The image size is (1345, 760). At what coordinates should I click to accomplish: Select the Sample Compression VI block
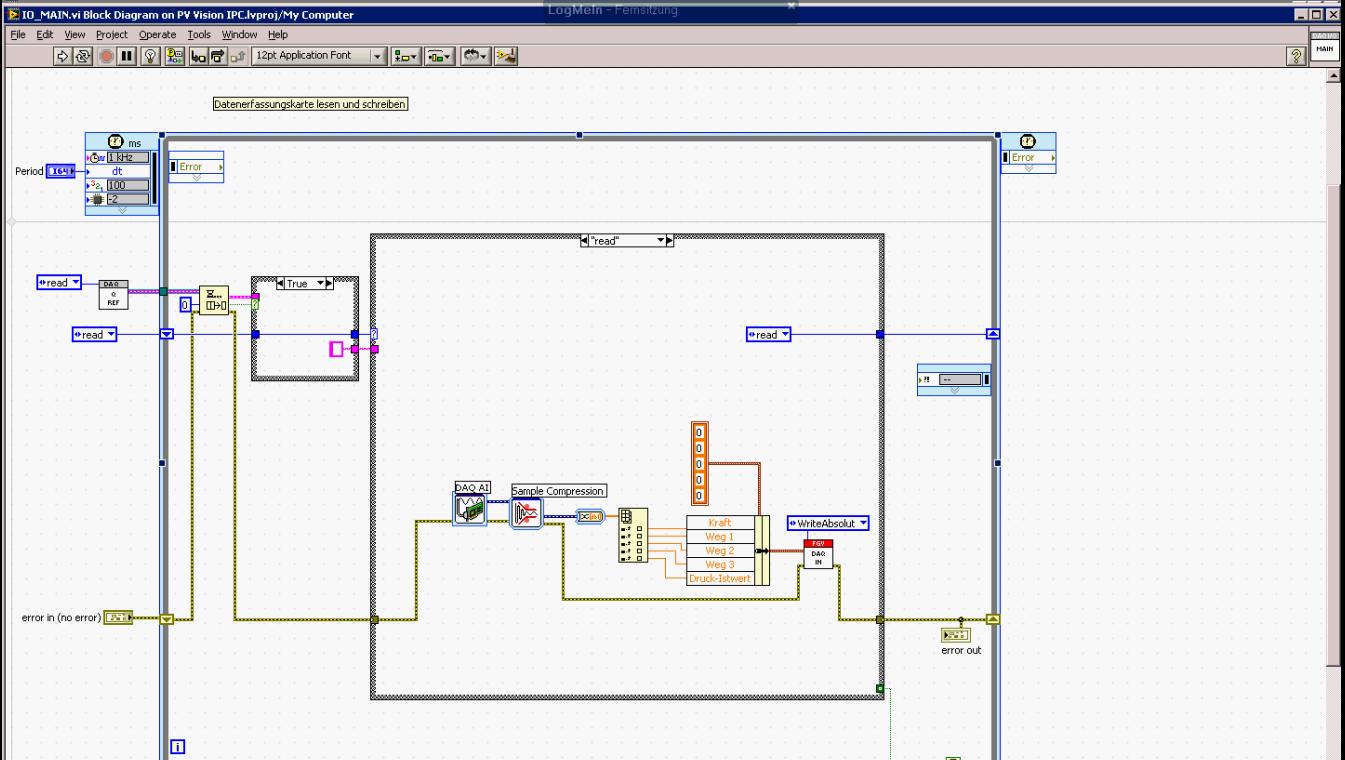pos(527,514)
